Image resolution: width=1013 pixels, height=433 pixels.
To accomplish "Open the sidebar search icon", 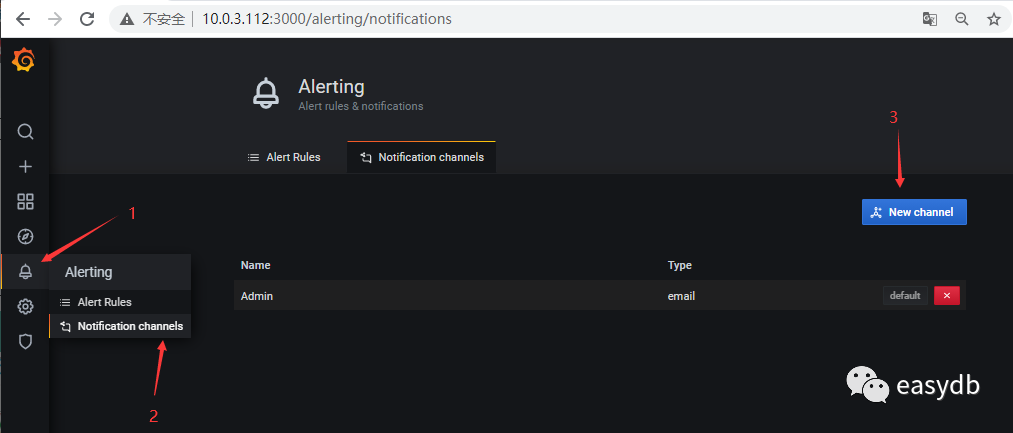I will (25, 132).
